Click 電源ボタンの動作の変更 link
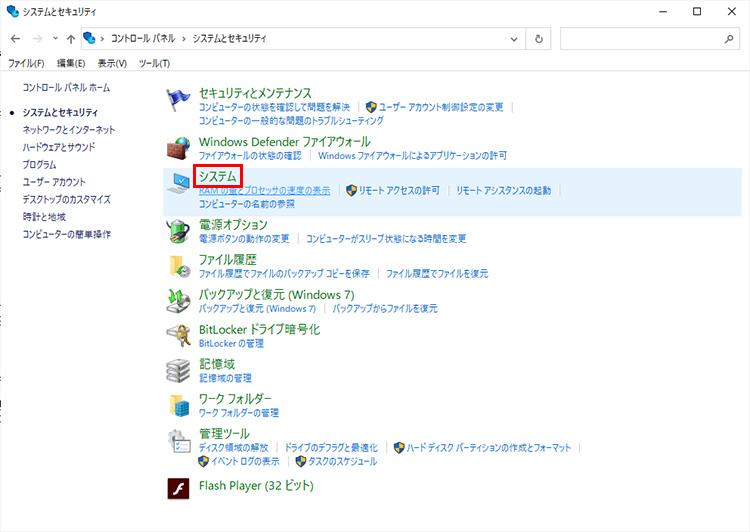750x532 pixels. tap(244, 238)
